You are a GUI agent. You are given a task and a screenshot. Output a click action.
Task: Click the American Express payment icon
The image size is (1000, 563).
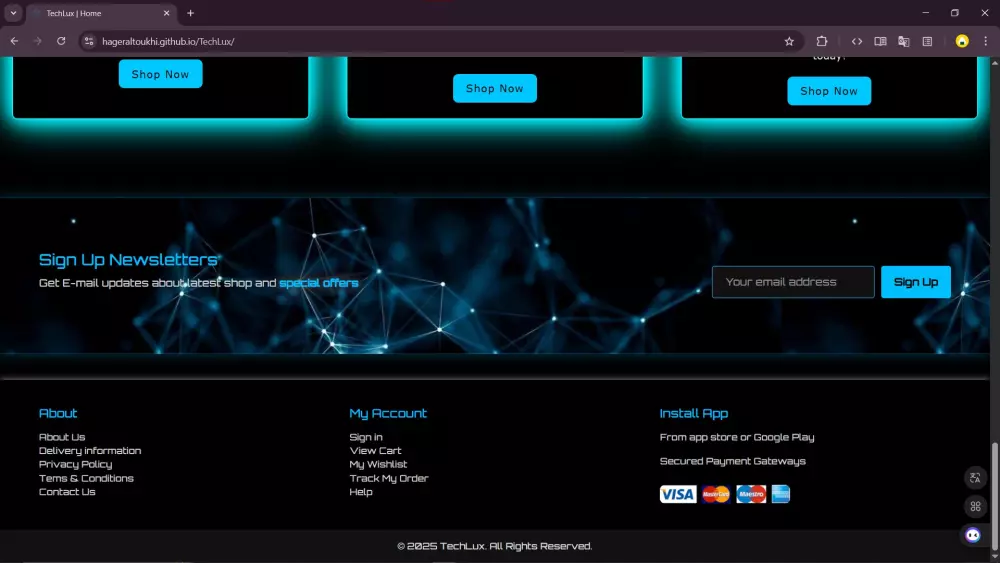click(781, 494)
